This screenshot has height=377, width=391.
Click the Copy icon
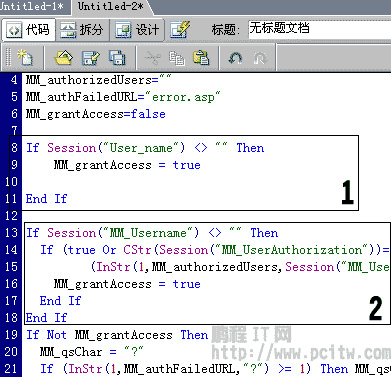177,58
